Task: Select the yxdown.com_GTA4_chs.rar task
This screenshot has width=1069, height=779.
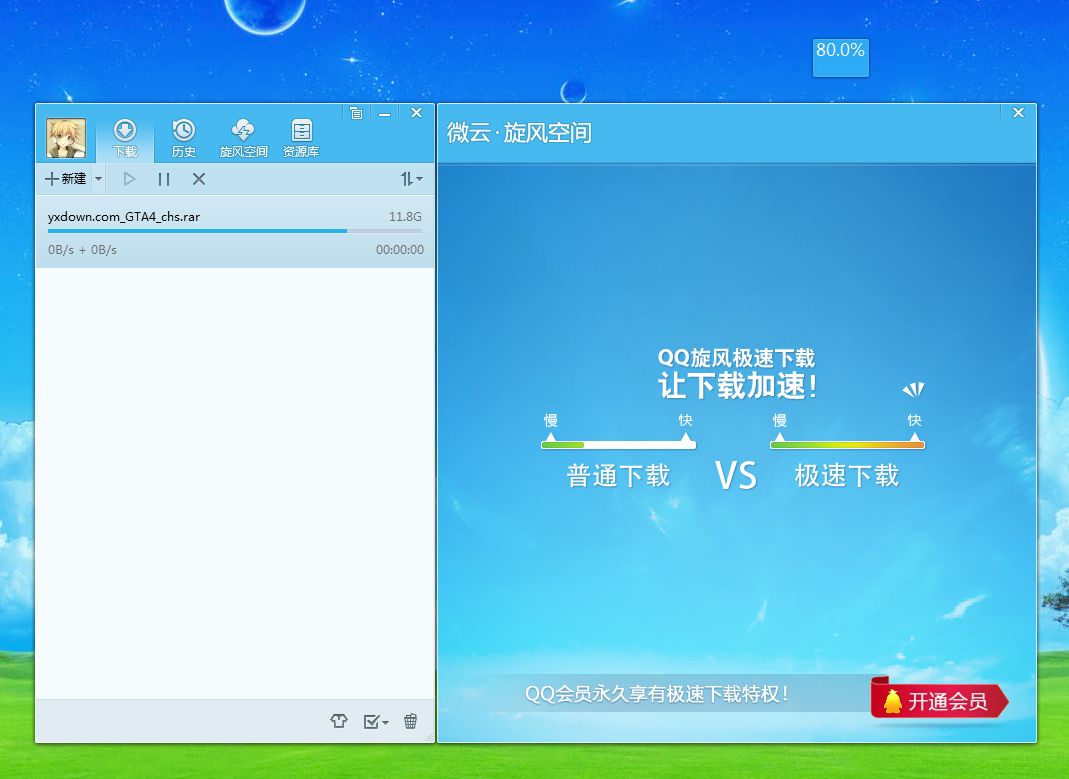Action: (x=235, y=232)
